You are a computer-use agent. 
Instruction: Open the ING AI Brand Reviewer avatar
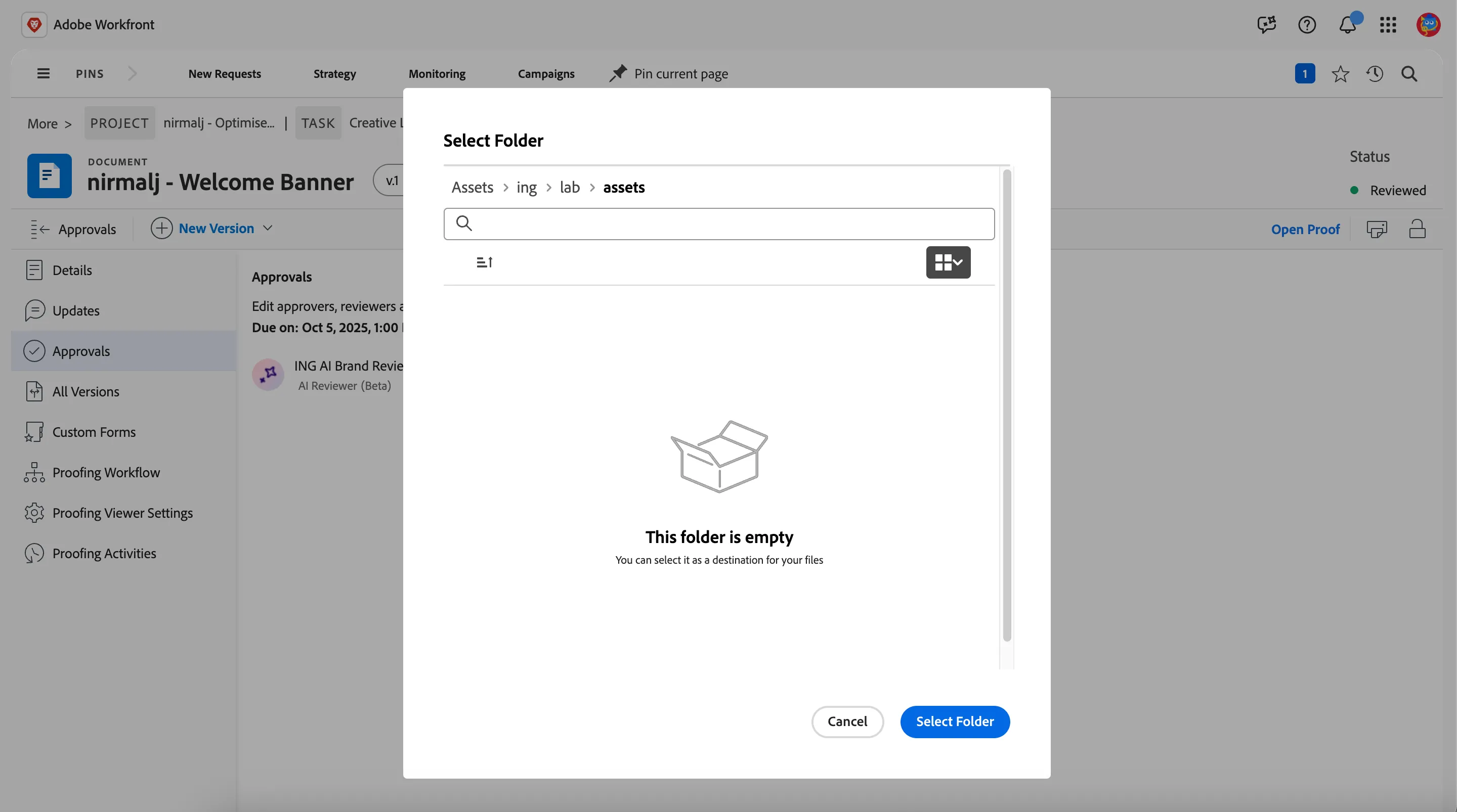(x=268, y=374)
